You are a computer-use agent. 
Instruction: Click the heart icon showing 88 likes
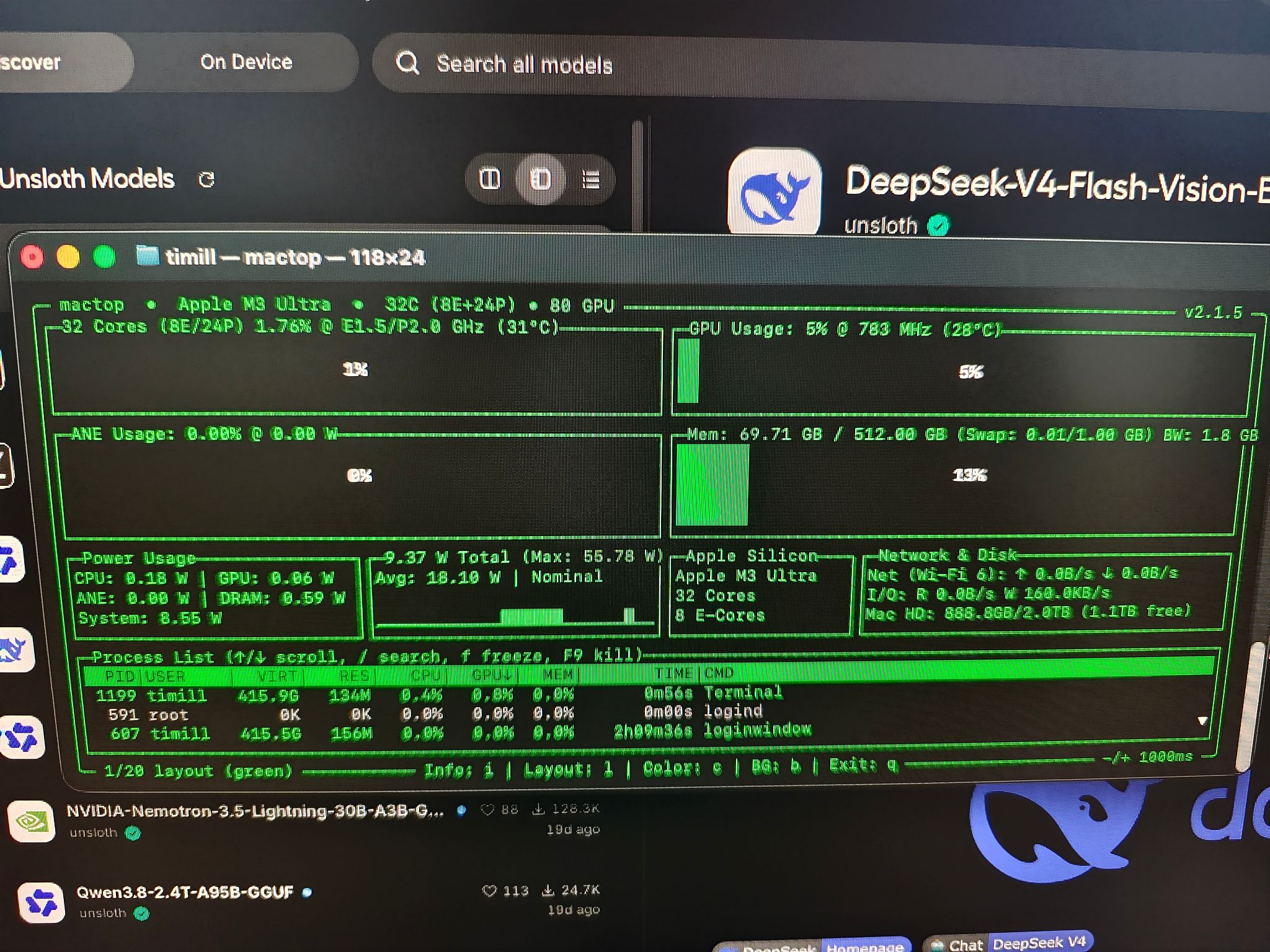[487, 809]
